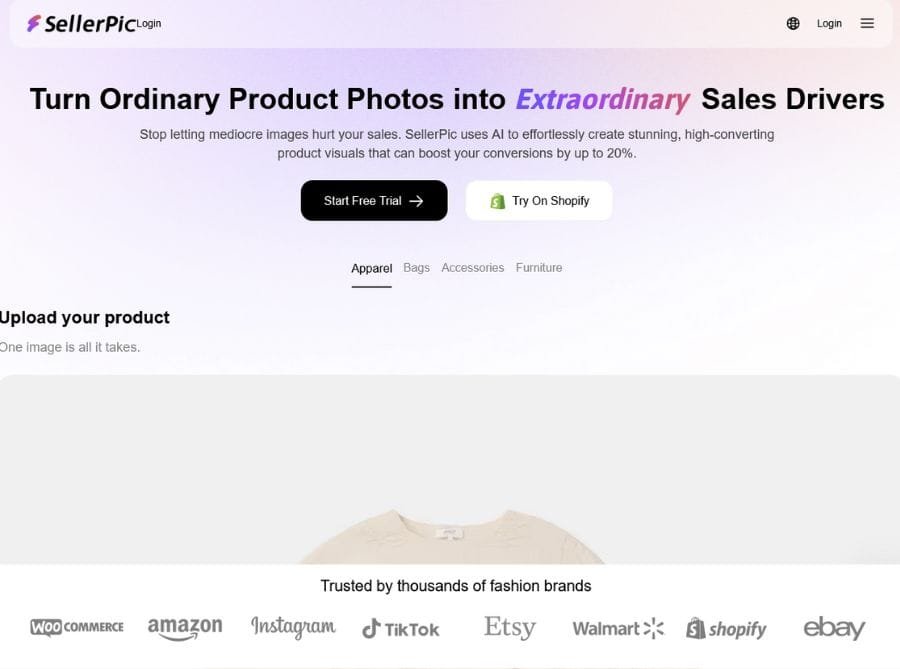Click the Etsy brand logo
Image resolution: width=900 pixels, height=669 pixels.
click(510, 627)
